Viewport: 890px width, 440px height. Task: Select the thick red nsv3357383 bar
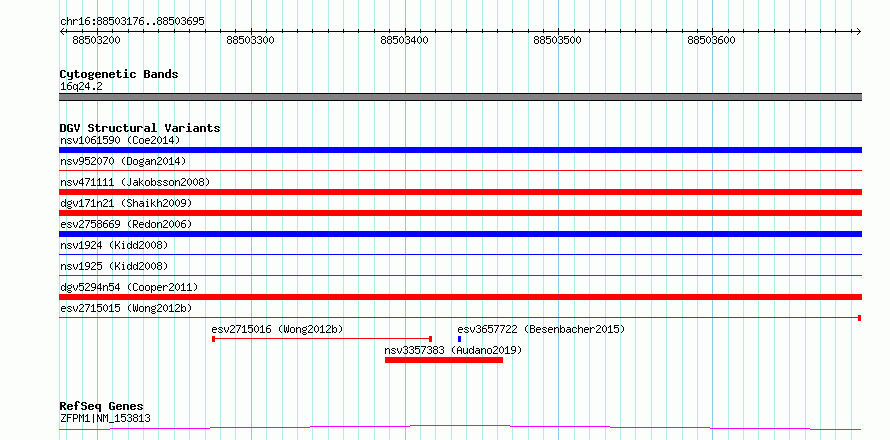[444, 360]
